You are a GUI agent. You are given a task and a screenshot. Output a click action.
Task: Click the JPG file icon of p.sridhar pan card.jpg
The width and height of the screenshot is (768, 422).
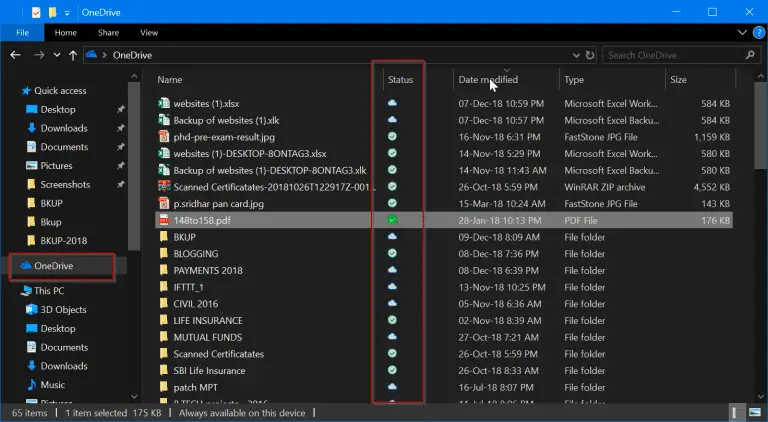coord(164,204)
